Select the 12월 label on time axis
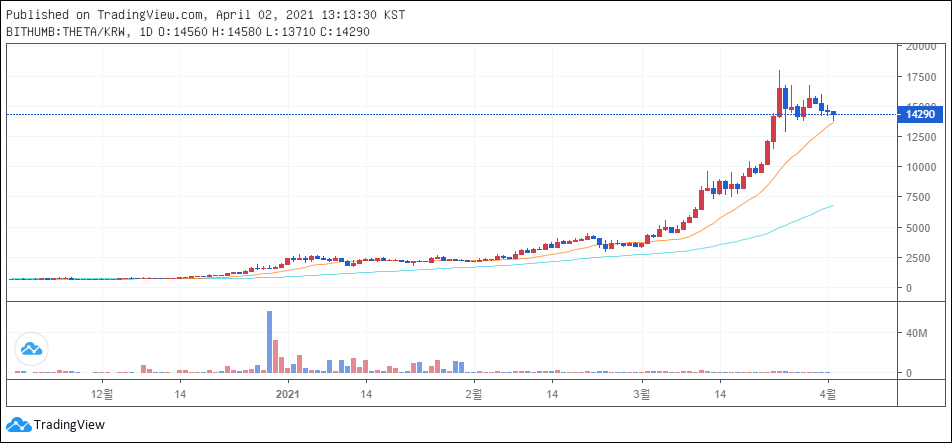Image resolution: width=952 pixels, height=443 pixels. point(102,395)
